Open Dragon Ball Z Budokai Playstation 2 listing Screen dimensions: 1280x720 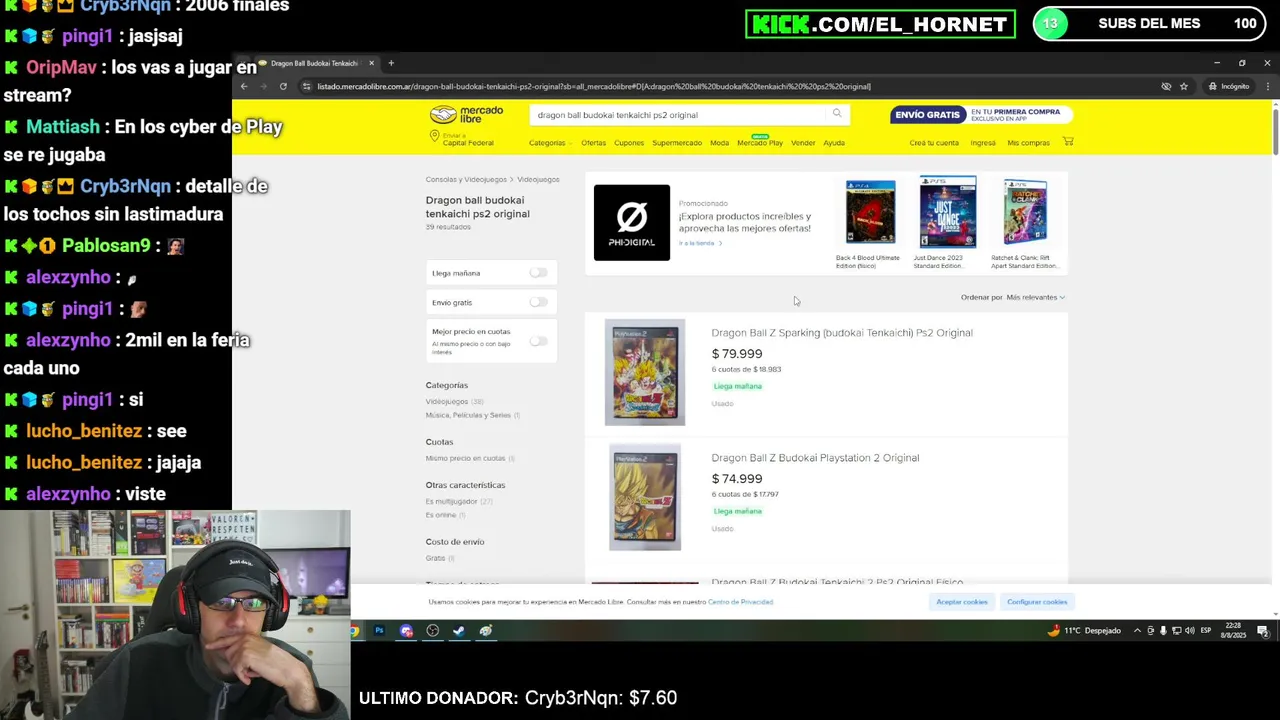pos(815,458)
